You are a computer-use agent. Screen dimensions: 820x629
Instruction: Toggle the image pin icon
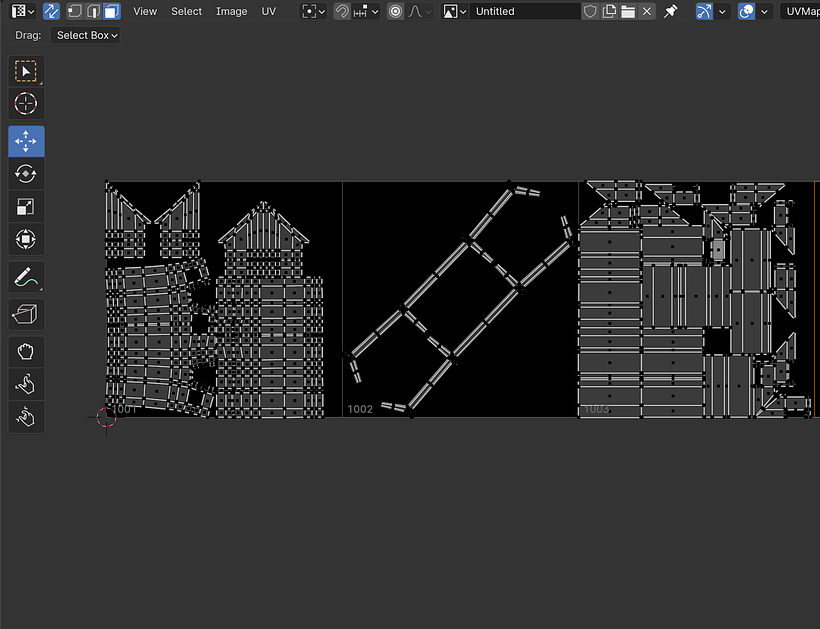click(670, 12)
